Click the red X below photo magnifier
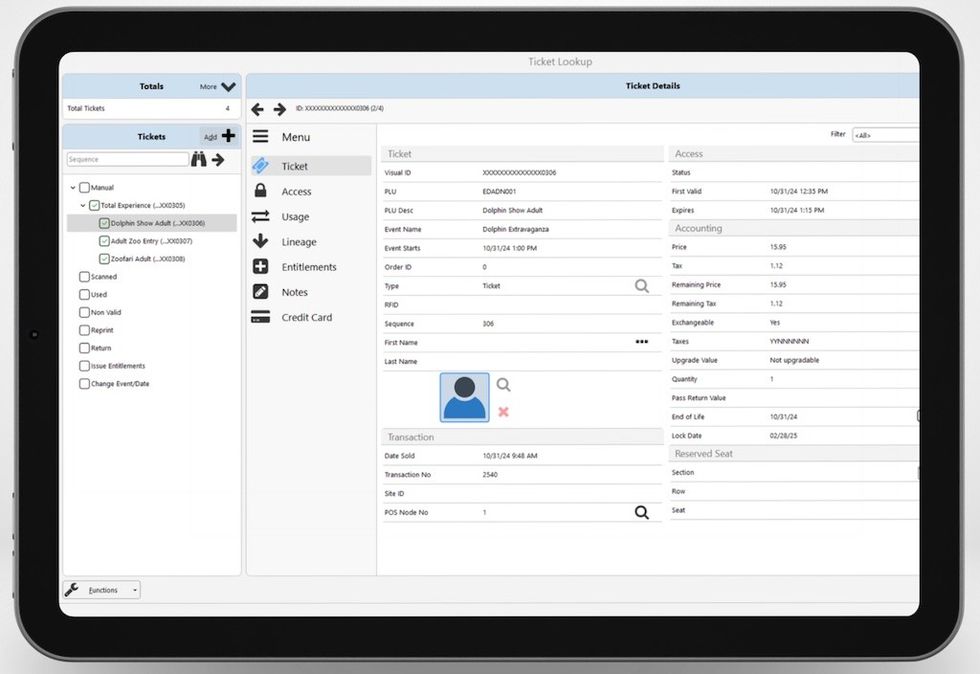 click(x=503, y=412)
